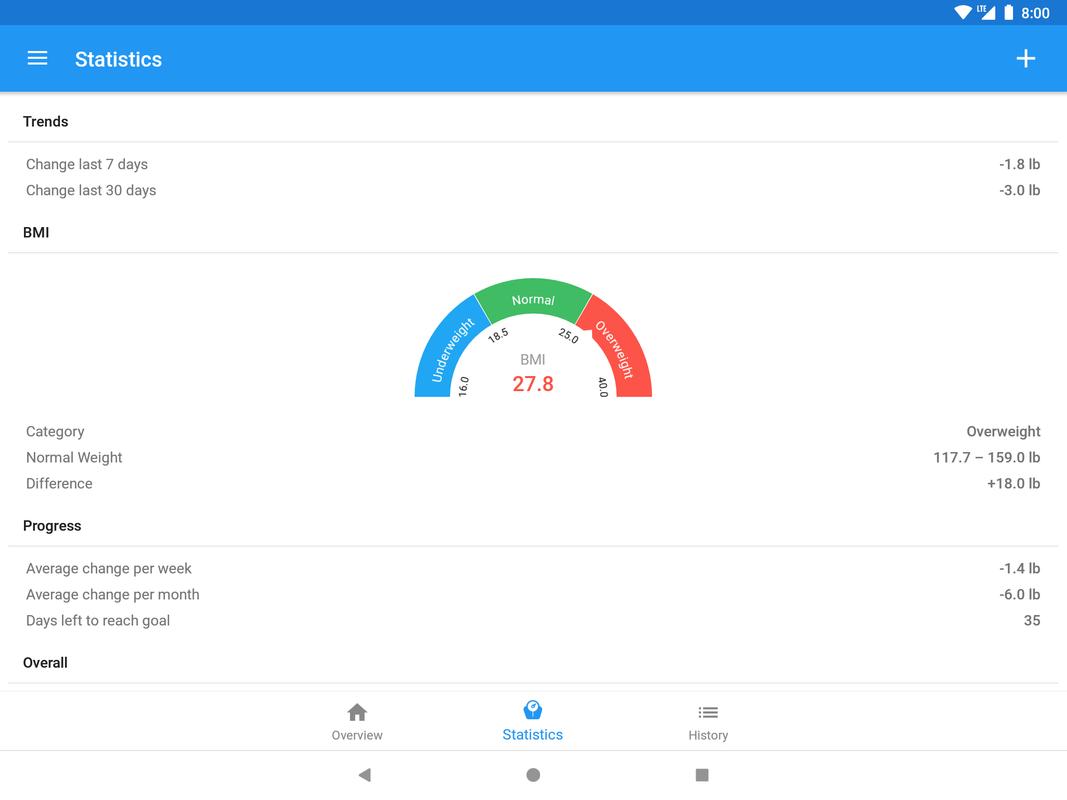Tap the Average change per month row

[533, 595]
